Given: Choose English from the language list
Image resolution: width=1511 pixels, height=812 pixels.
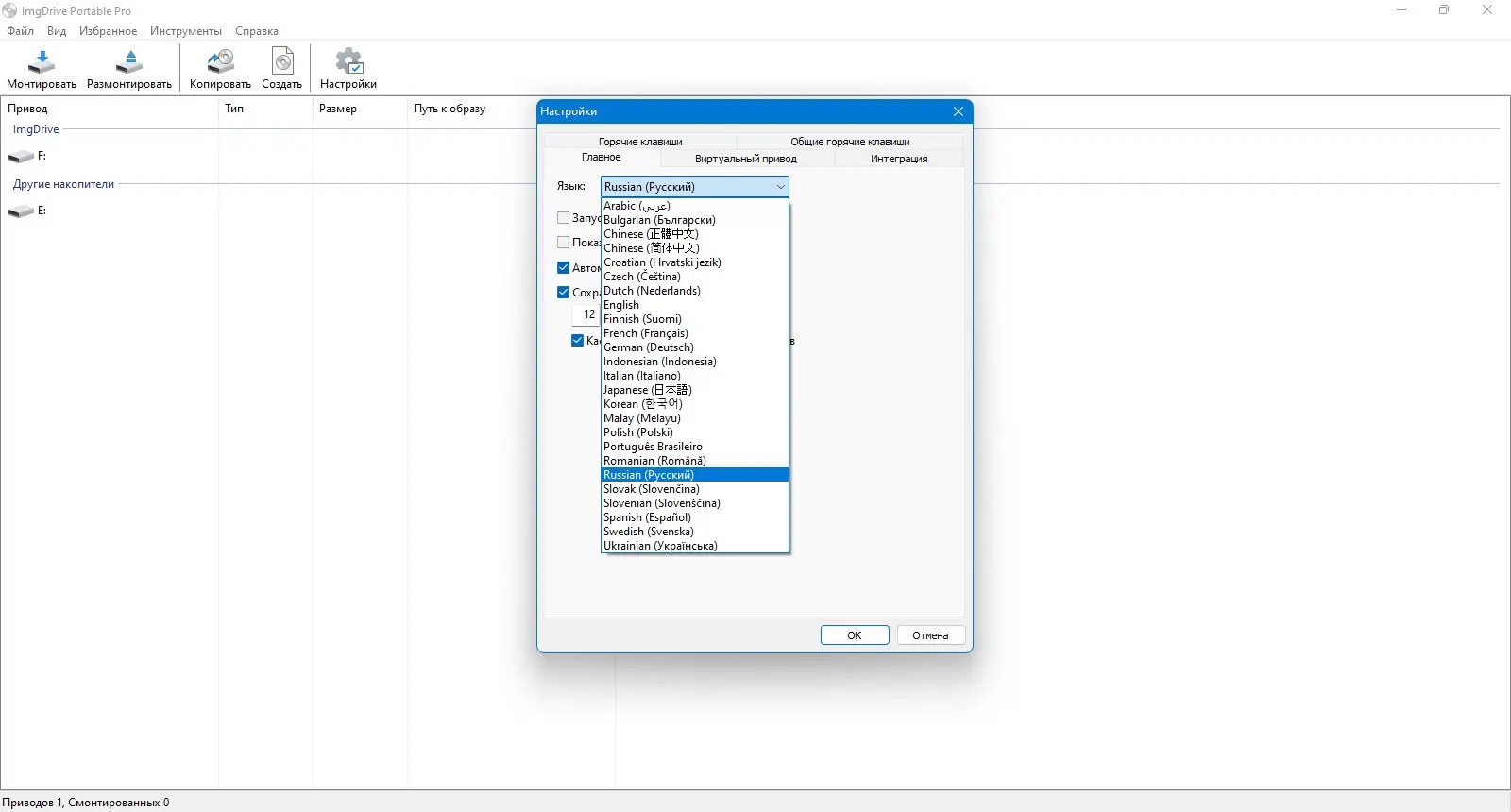Looking at the screenshot, I should pos(695,305).
